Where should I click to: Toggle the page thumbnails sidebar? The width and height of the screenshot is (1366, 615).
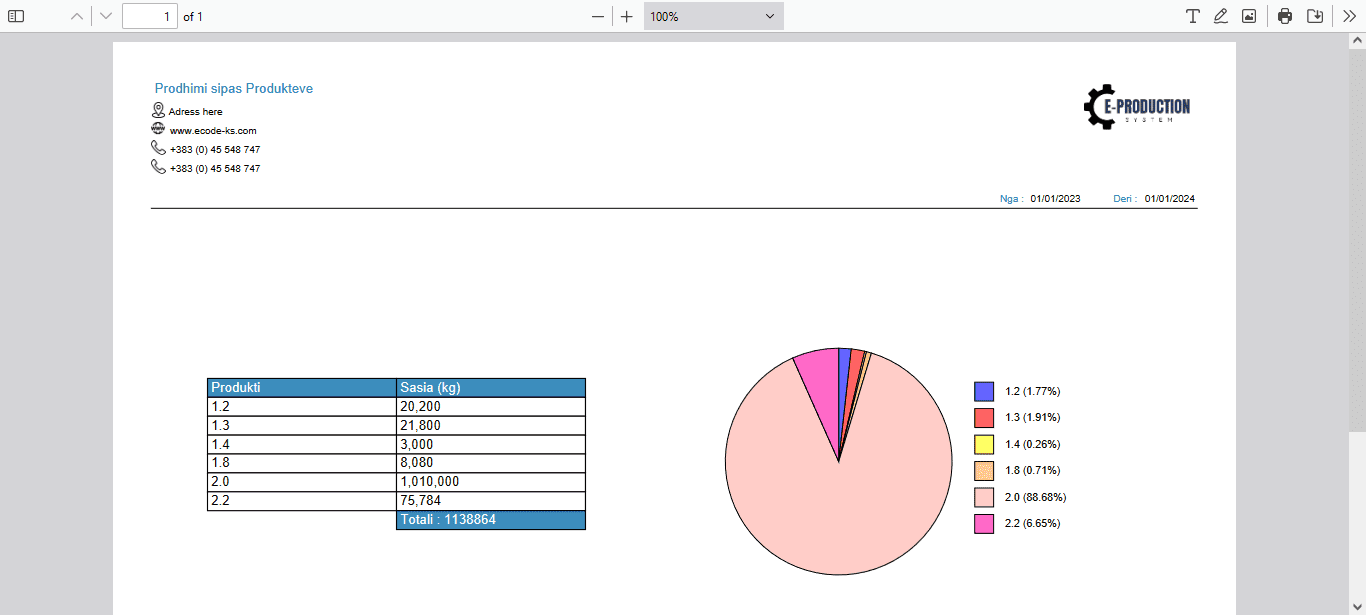16,15
